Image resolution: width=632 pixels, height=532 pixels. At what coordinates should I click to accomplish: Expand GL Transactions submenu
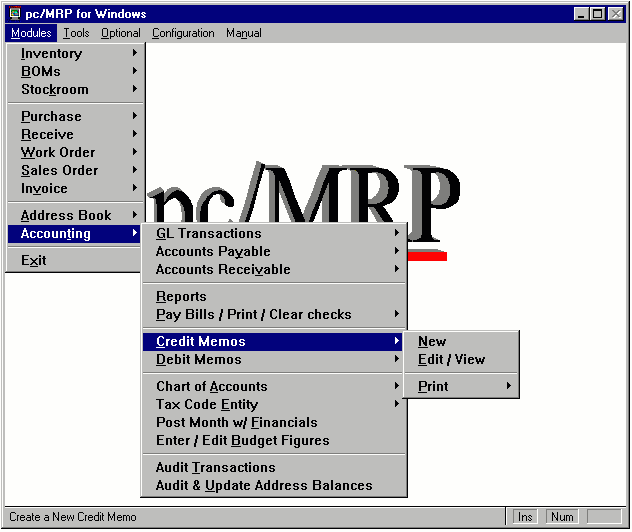coord(274,233)
